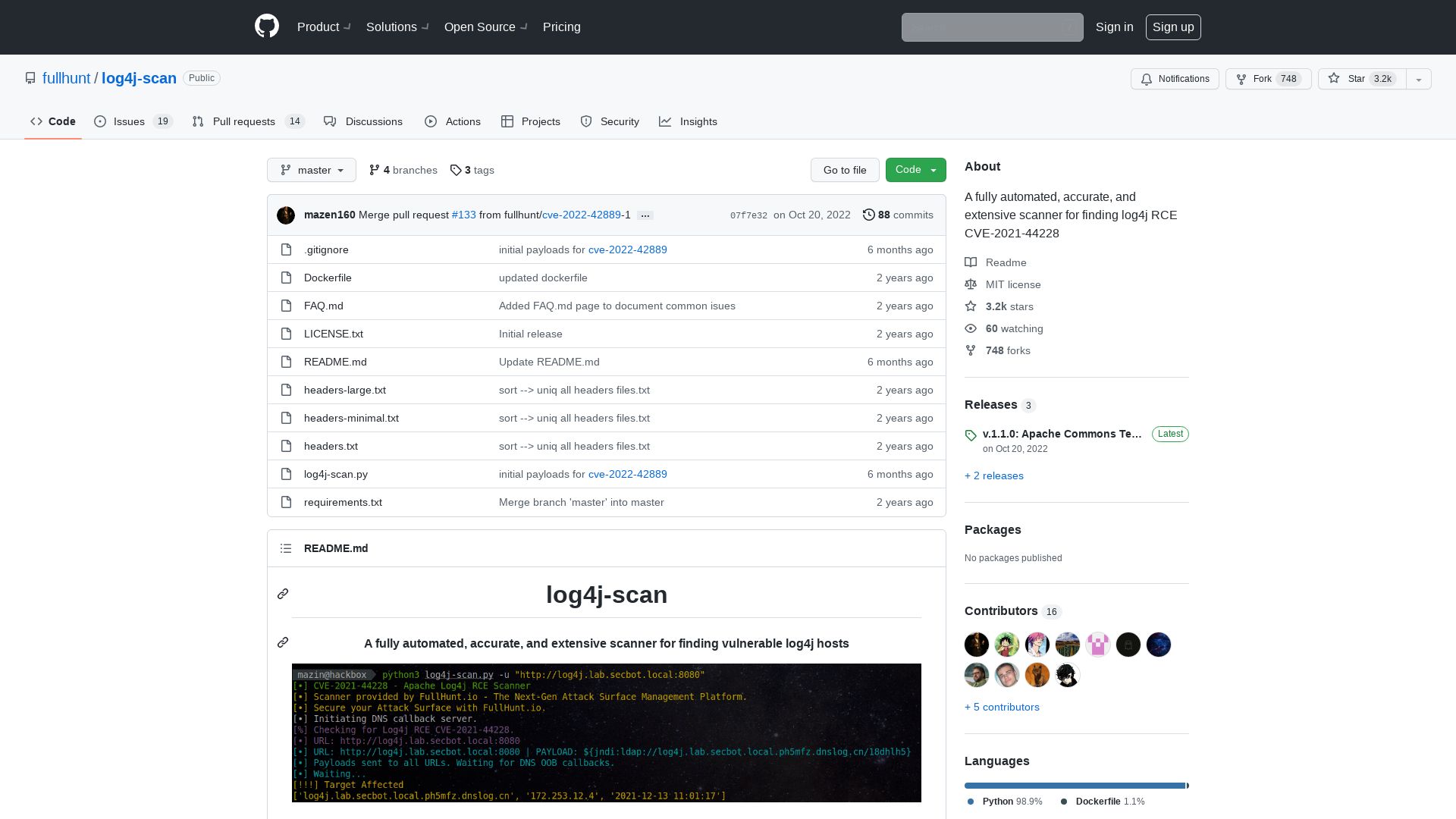The width and height of the screenshot is (1456, 819).
Task: Open the Notifications button
Action: click(x=1175, y=79)
